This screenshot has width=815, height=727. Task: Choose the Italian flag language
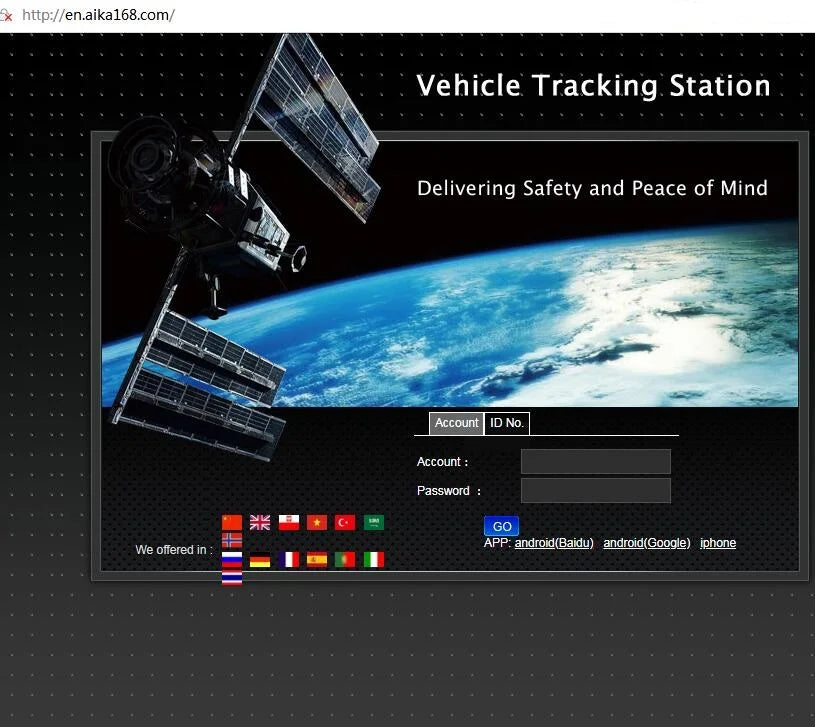click(374, 560)
